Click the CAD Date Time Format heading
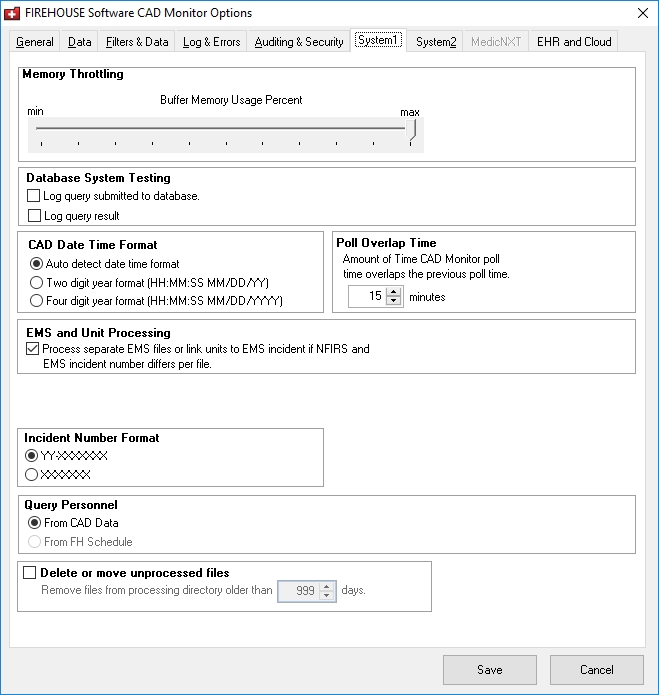This screenshot has width=659, height=695. click(x=93, y=245)
